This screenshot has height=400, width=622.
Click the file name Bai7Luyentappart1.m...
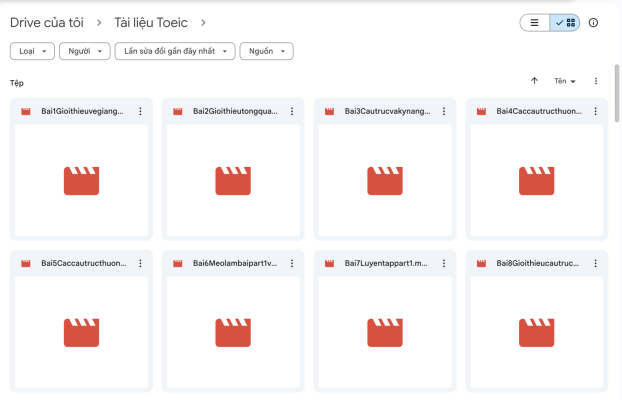[x=386, y=263]
